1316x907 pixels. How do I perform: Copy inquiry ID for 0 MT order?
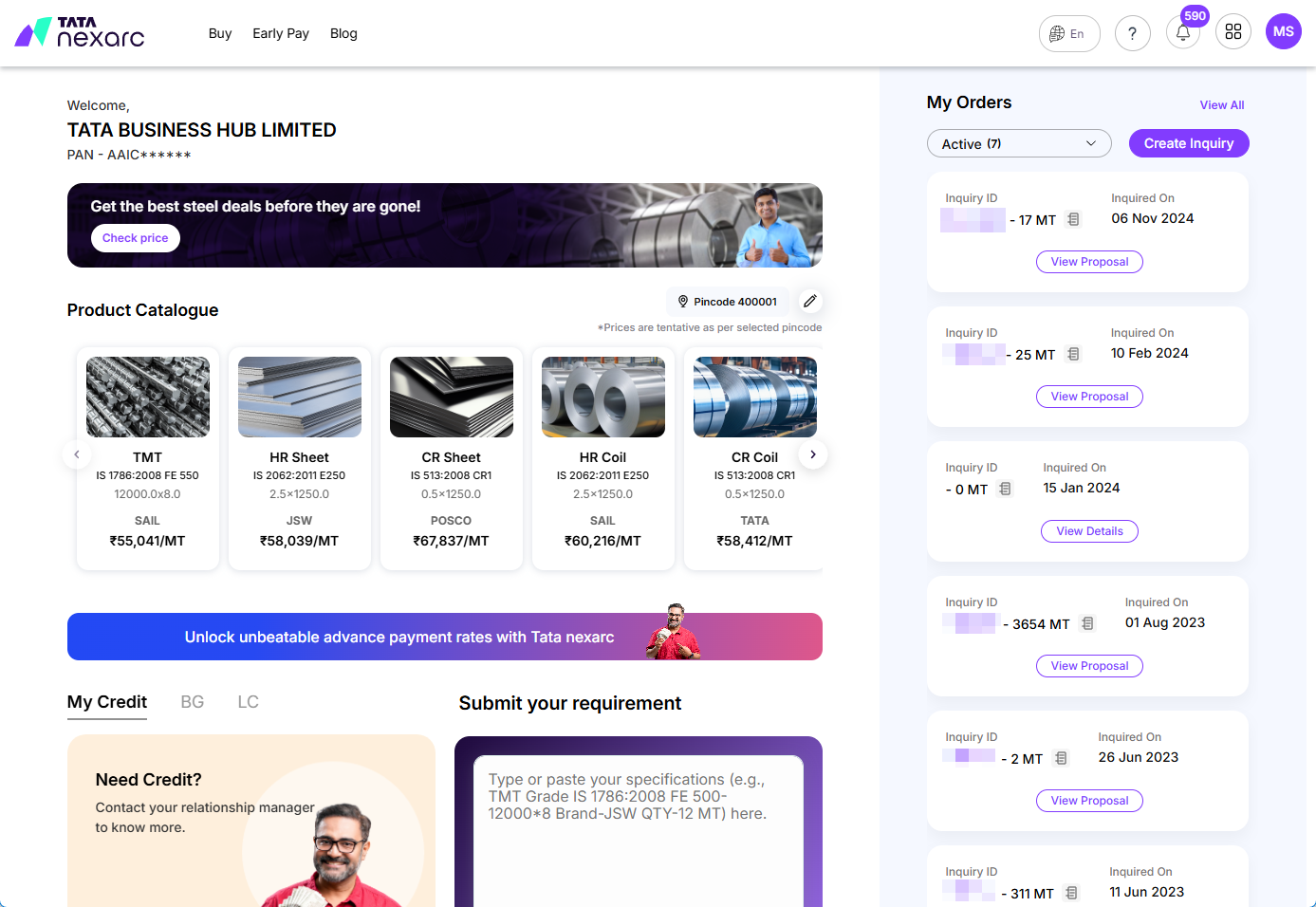(1005, 489)
